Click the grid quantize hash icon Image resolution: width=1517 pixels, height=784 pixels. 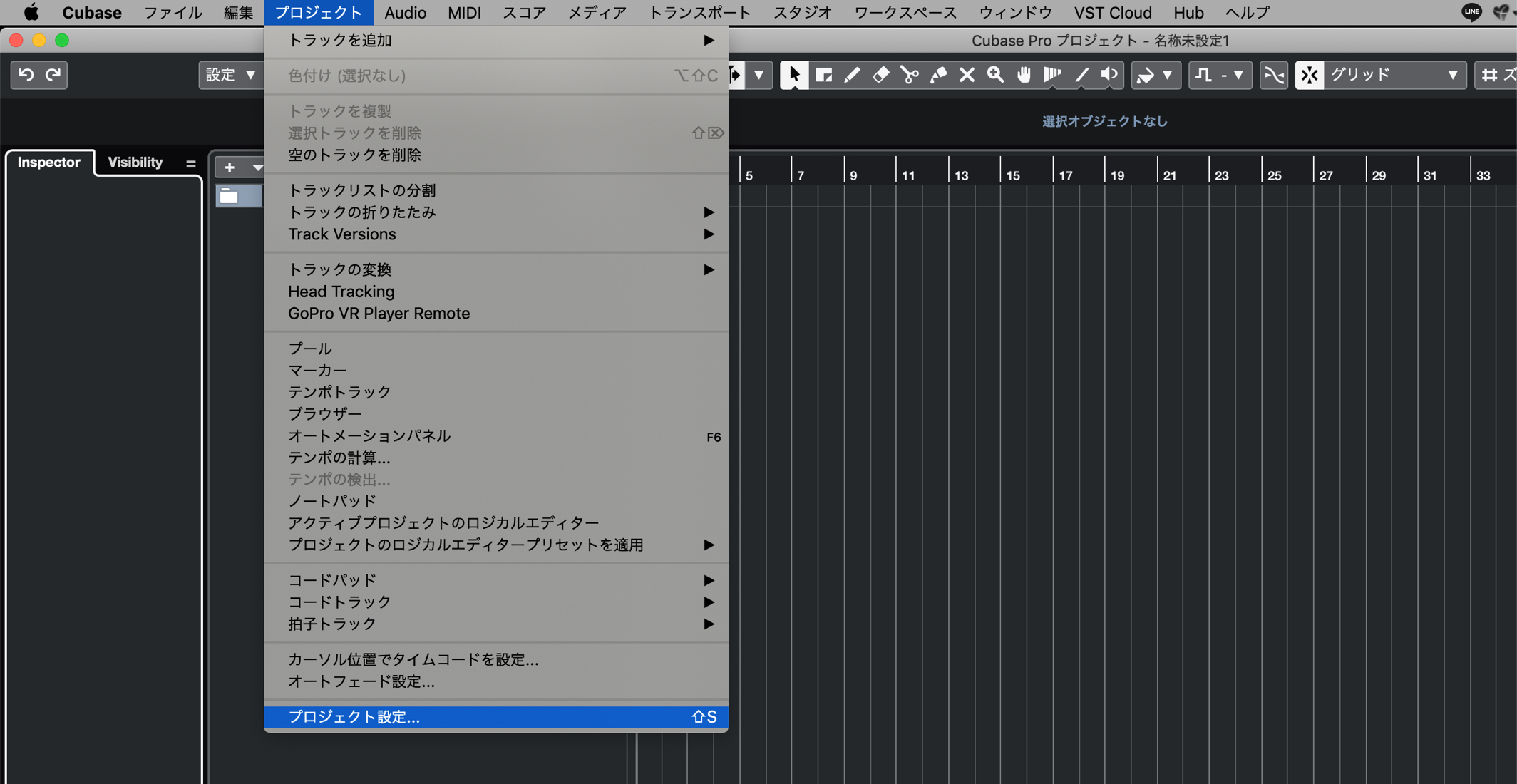tap(1489, 75)
